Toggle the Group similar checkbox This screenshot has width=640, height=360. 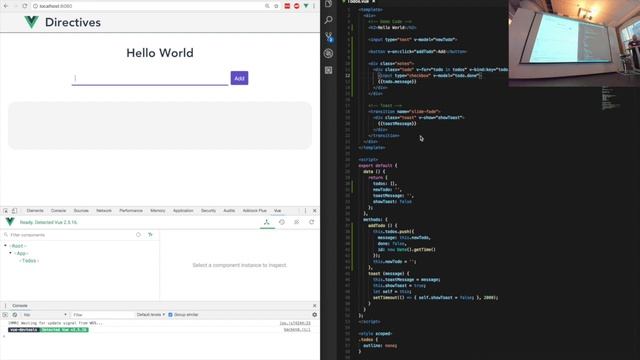coord(171,315)
